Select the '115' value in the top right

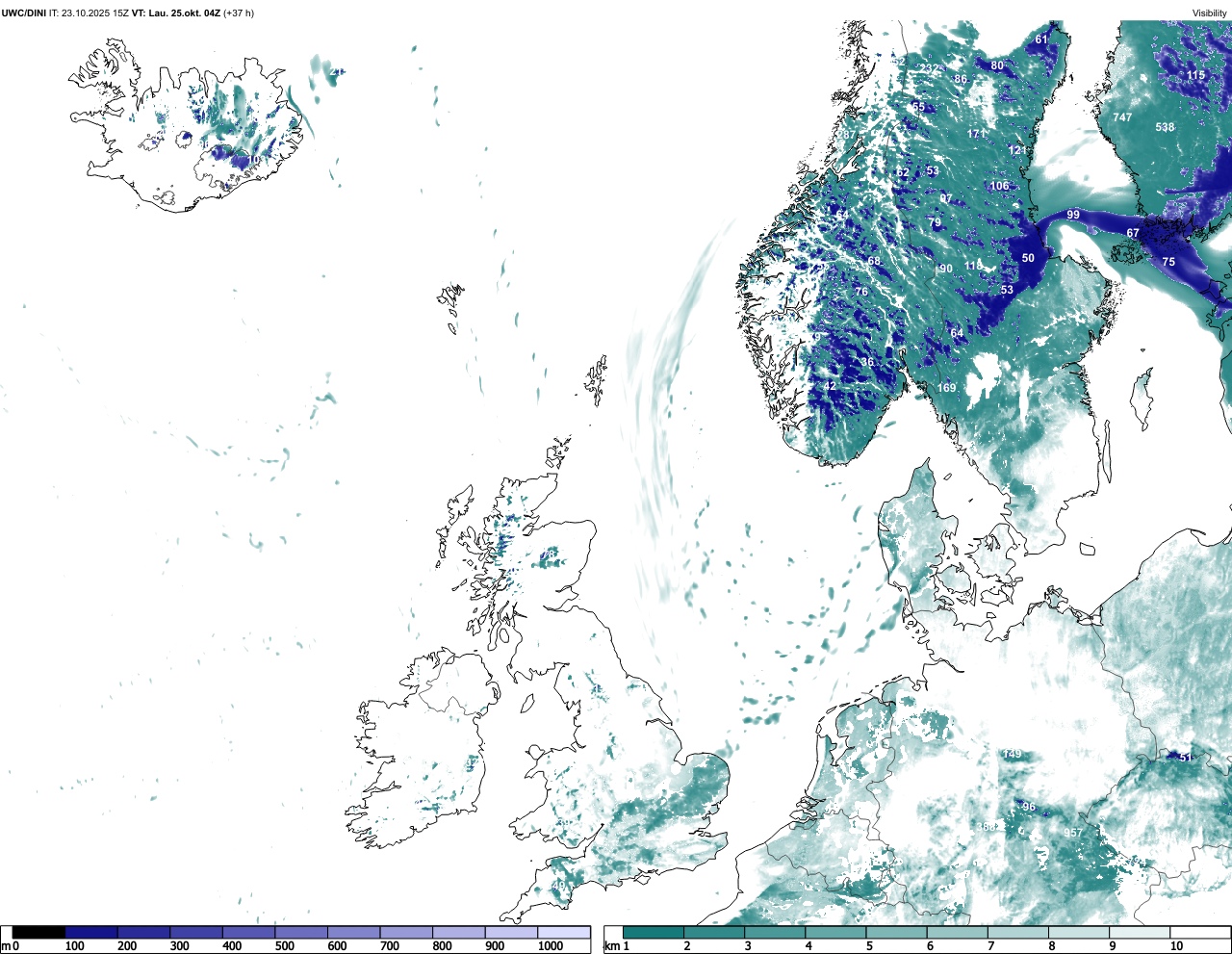[1195, 75]
